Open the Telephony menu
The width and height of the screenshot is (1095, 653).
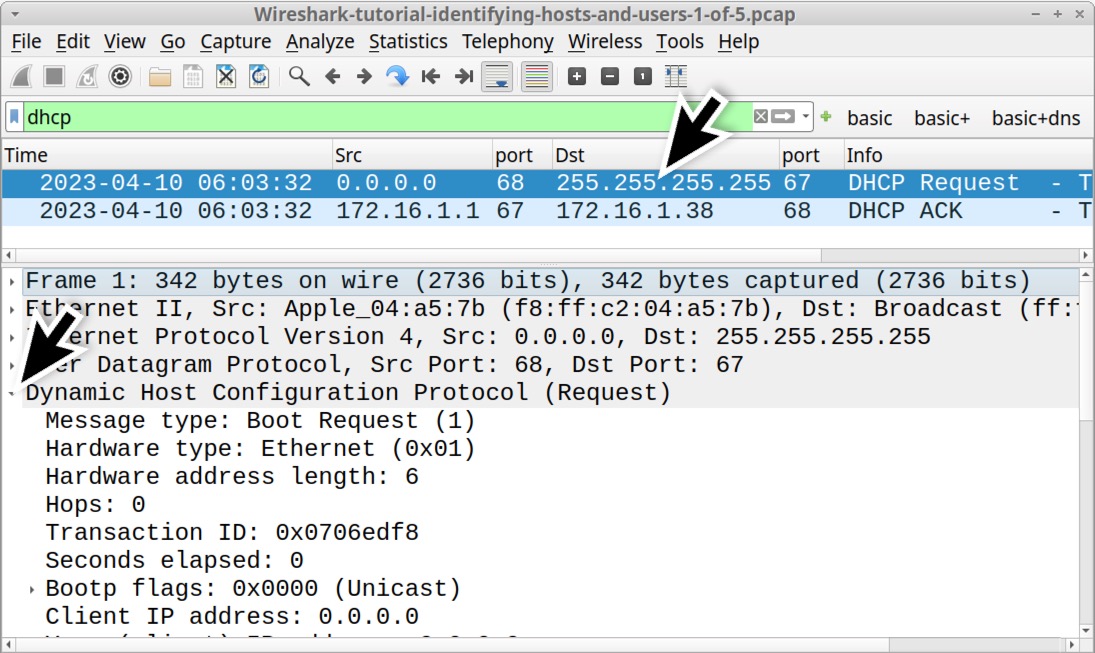508,42
